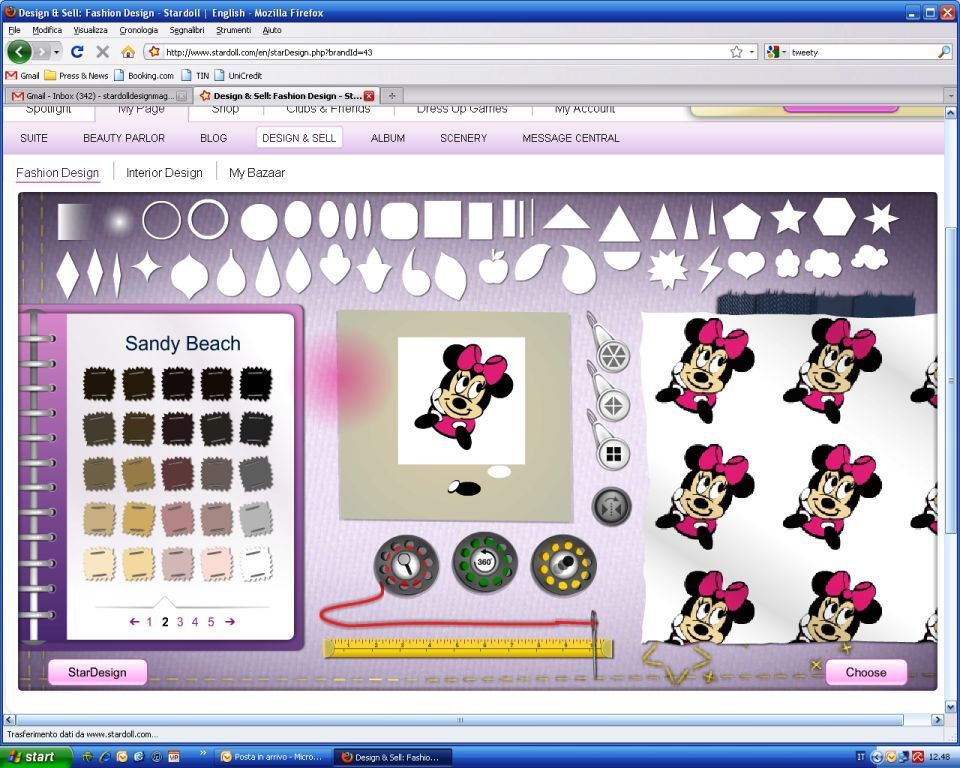Viewport: 960px width, 768px height.
Task: Click the magnifier zoom spool
Action: click(406, 564)
